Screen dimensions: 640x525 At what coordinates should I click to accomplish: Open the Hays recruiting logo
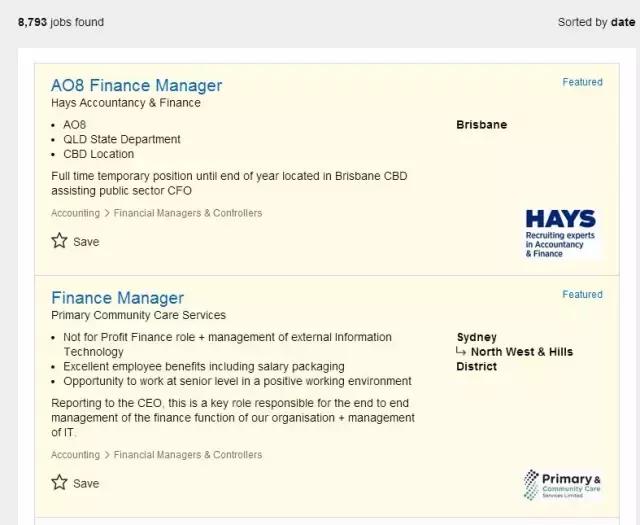point(561,233)
